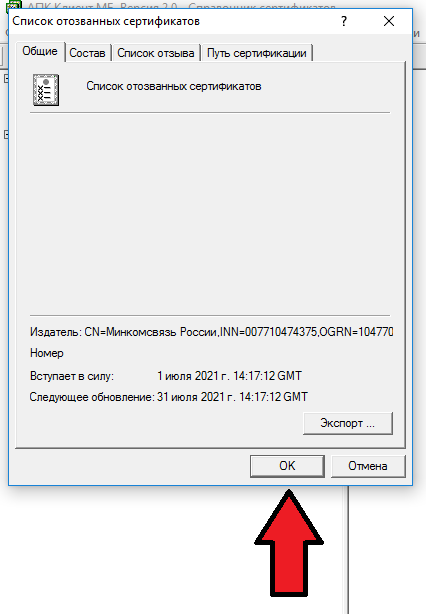
Task: Expand the lower tree node at left edge
Action: pyautogui.click(x=6, y=135)
